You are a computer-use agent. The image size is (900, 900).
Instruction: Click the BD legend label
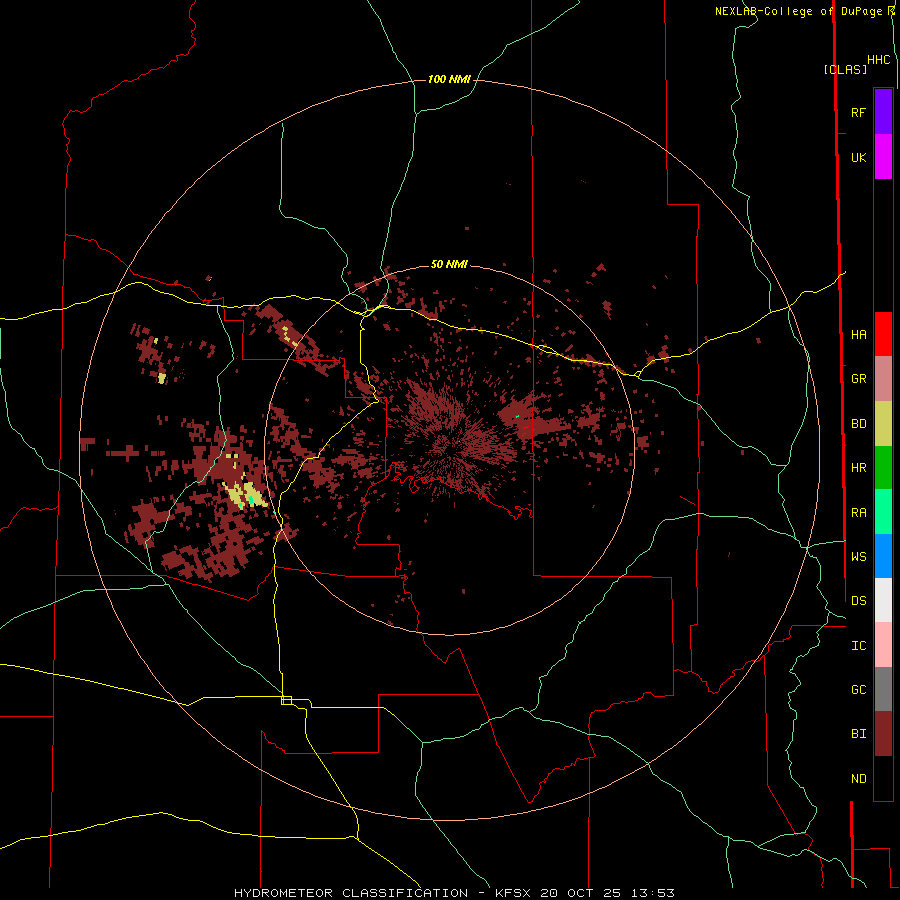pyautogui.click(x=858, y=424)
